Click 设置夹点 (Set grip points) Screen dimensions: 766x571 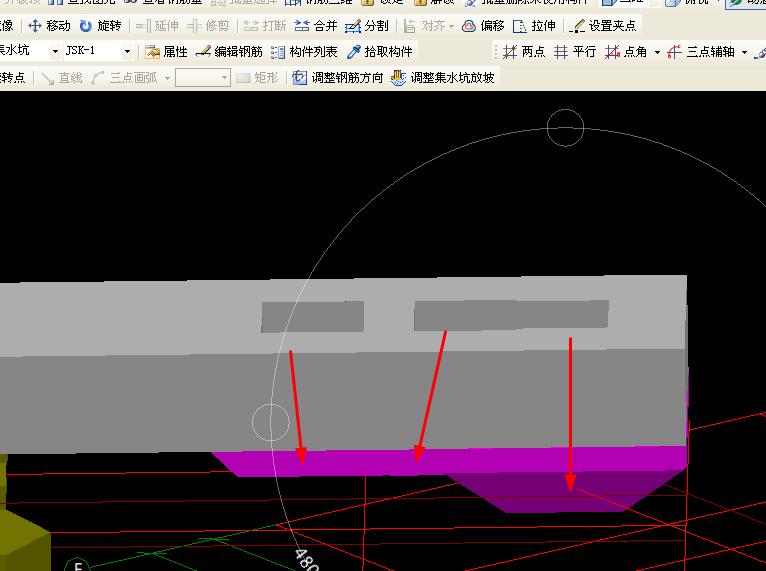click(x=603, y=25)
